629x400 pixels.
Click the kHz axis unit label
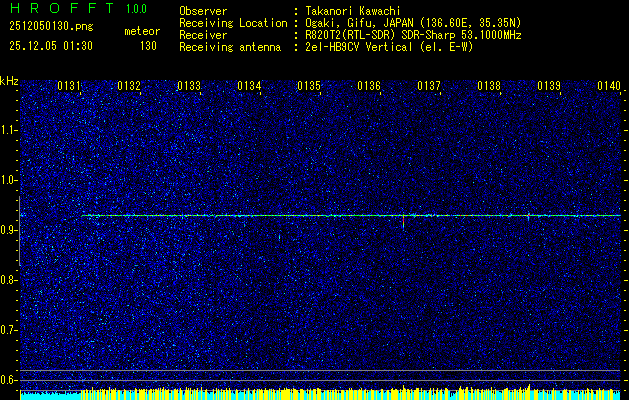tap(9, 81)
